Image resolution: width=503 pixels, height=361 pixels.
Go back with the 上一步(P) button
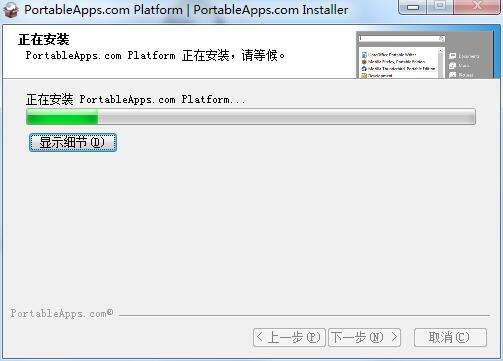point(289,338)
